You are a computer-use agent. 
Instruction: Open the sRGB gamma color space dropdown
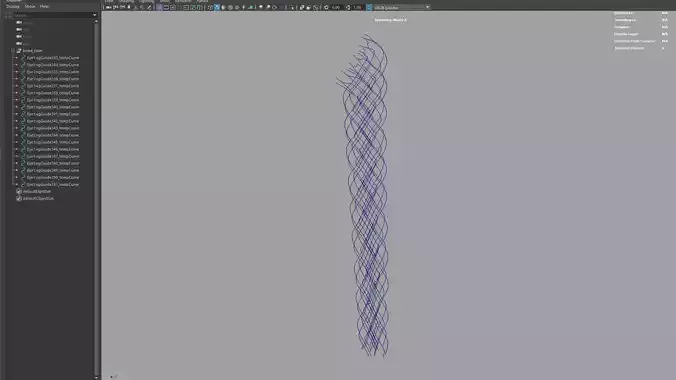(x=402, y=7)
